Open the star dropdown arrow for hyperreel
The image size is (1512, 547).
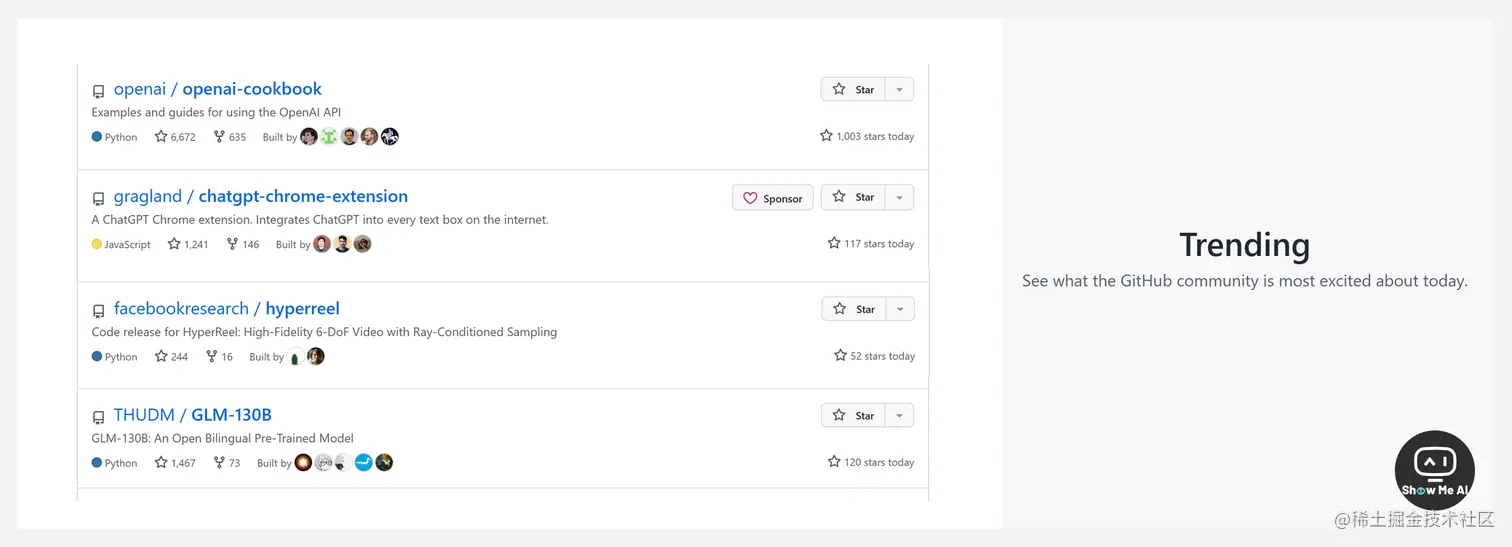[x=899, y=309]
